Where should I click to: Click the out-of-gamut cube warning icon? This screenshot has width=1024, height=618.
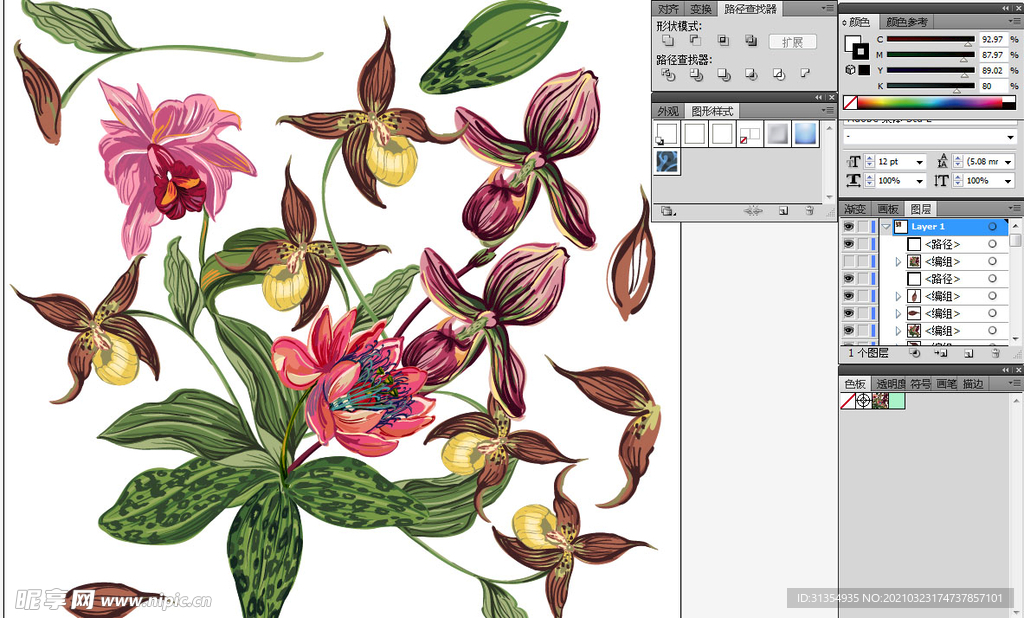point(850,69)
